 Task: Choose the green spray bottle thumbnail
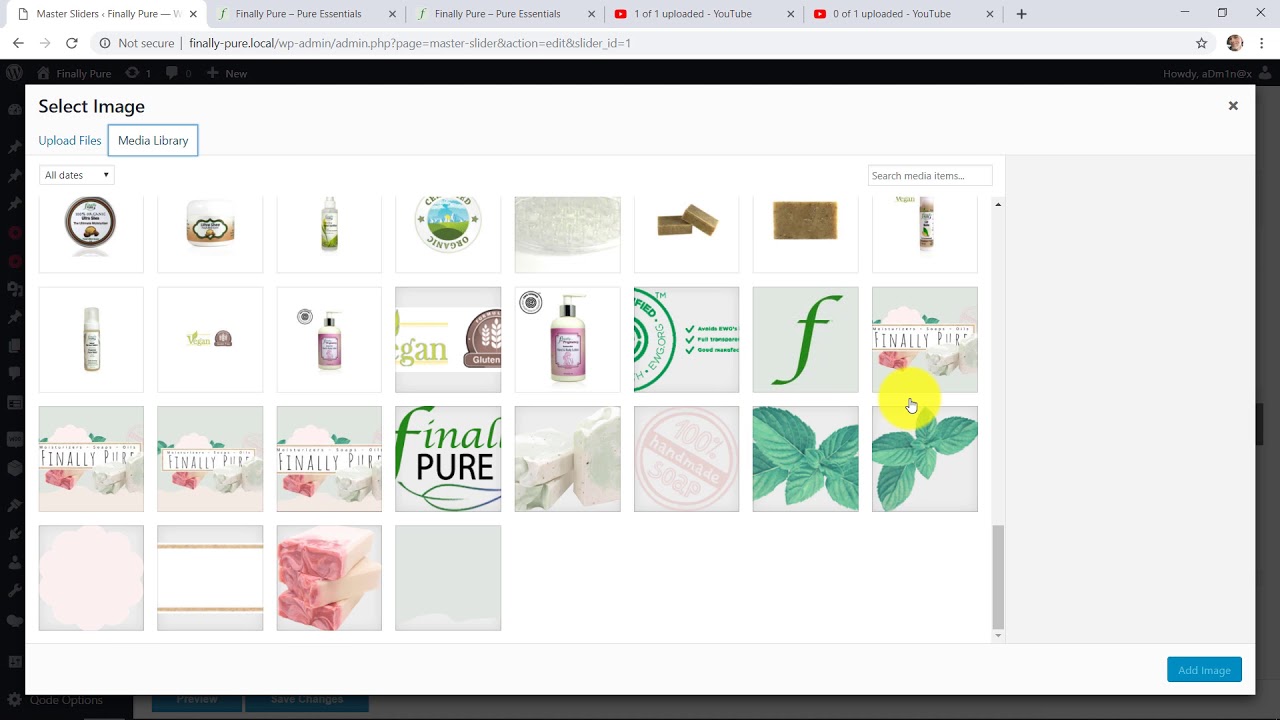pyautogui.click(x=329, y=234)
